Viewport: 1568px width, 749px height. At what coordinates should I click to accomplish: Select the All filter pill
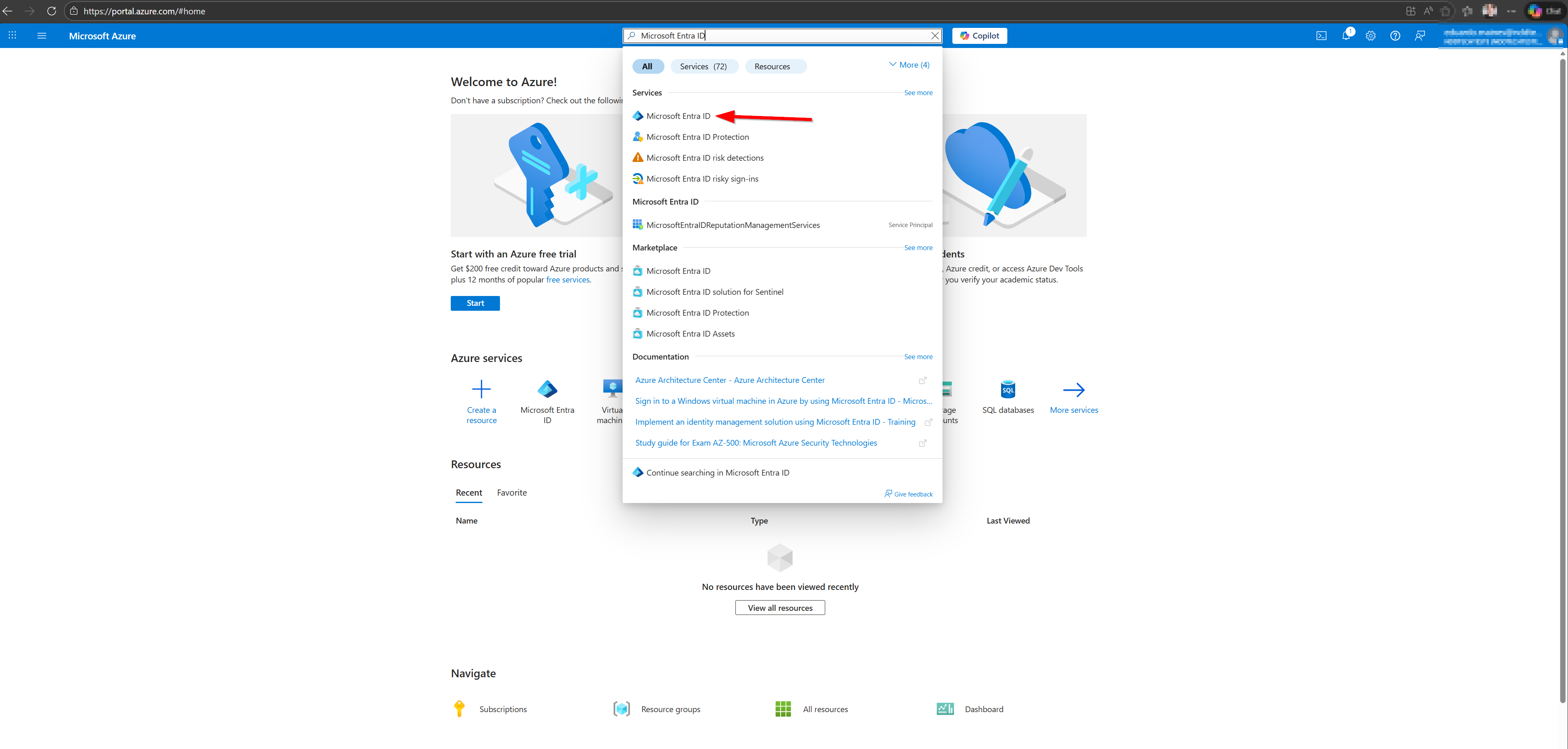646,66
